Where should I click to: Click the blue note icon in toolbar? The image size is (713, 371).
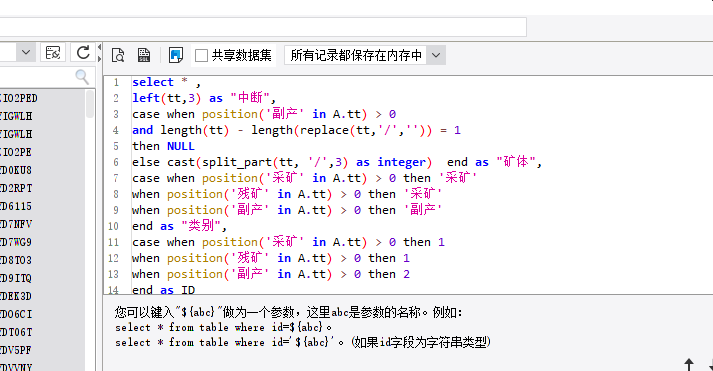point(176,55)
